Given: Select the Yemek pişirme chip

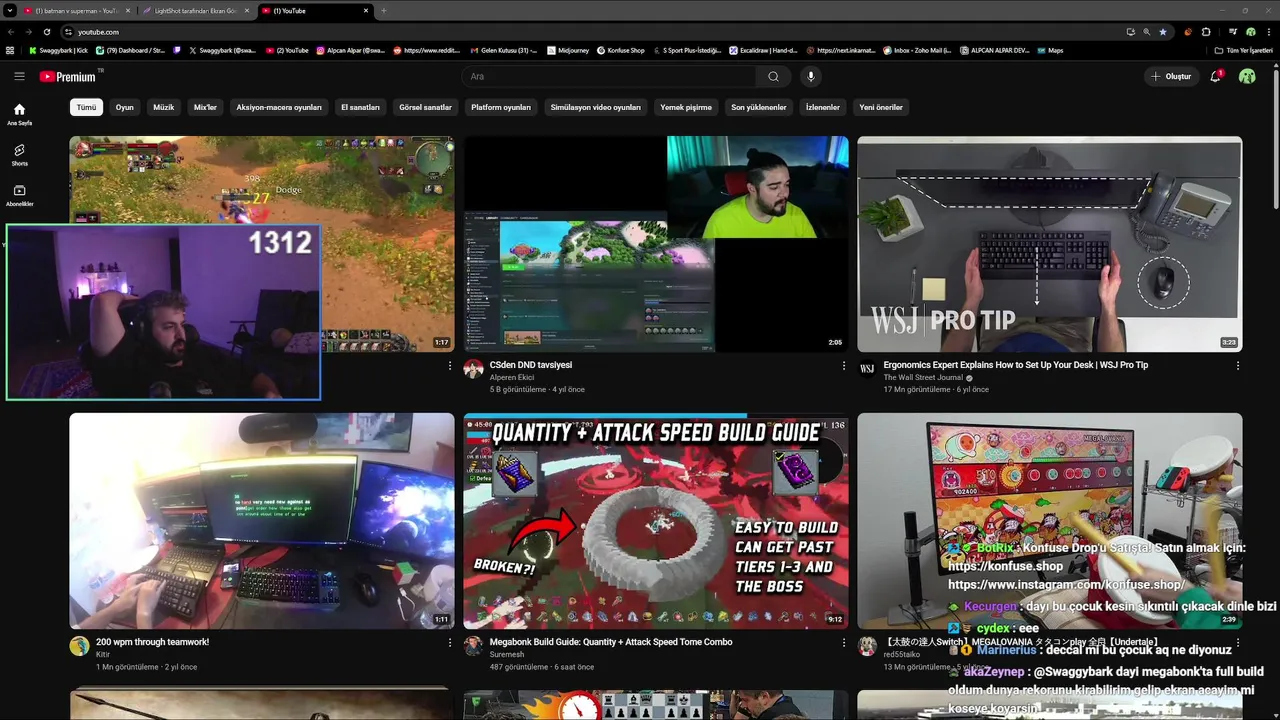Looking at the screenshot, I should (x=686, y=107).
